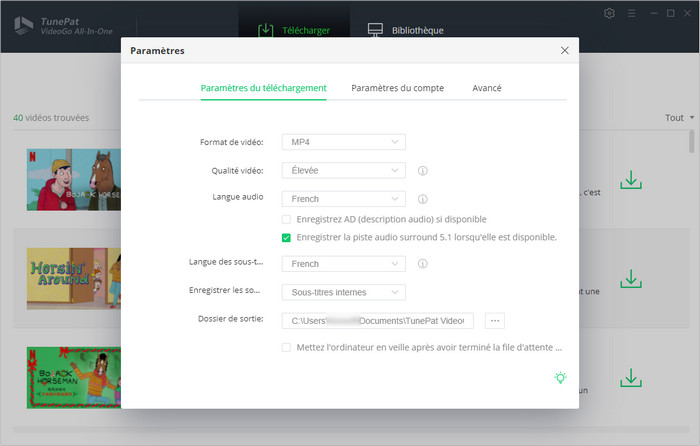Close the Paramètres dialog

pyautogui.click(x=565, y=50)
